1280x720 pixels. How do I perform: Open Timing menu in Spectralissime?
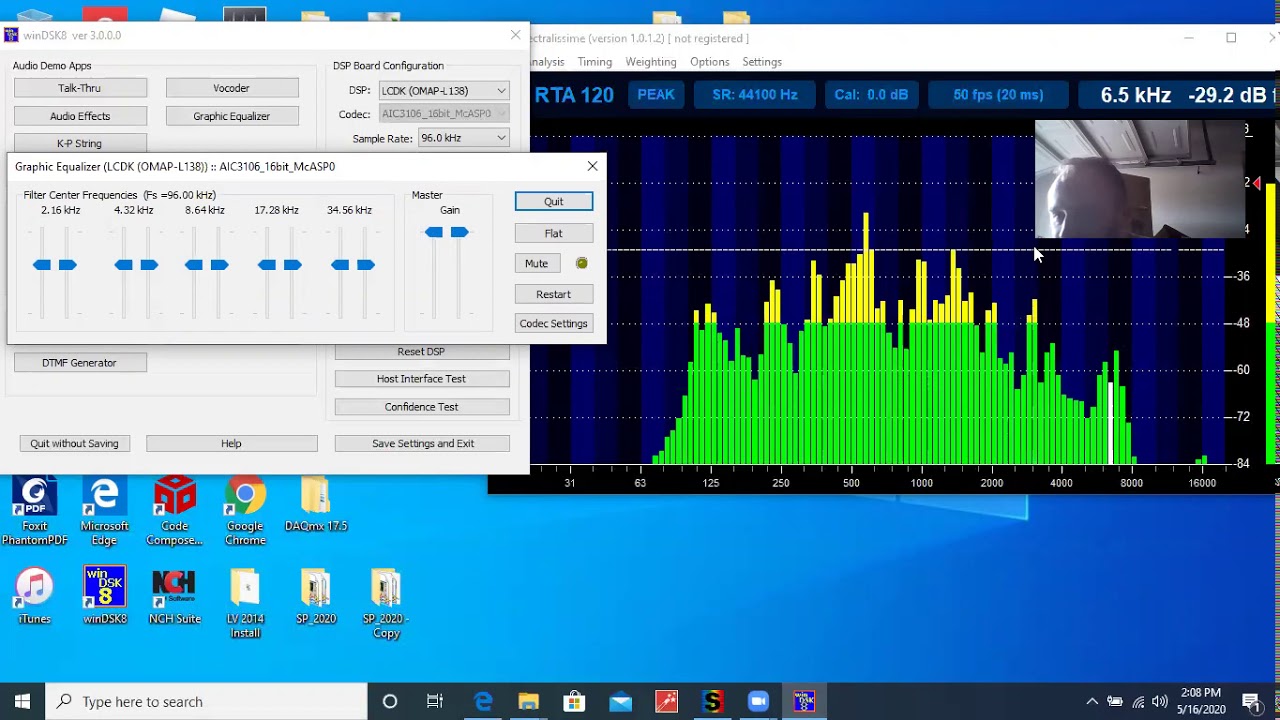click(x=594, y=62)
